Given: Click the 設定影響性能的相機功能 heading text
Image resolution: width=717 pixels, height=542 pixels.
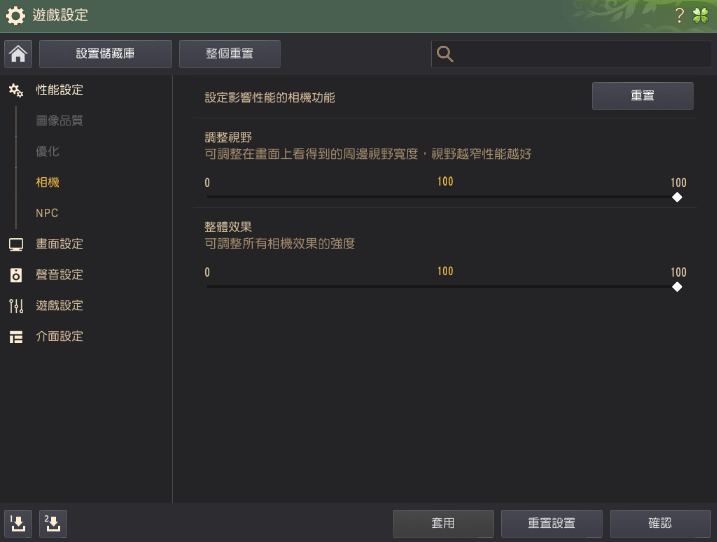Looking at the screenshot, I should pos(270,97).
